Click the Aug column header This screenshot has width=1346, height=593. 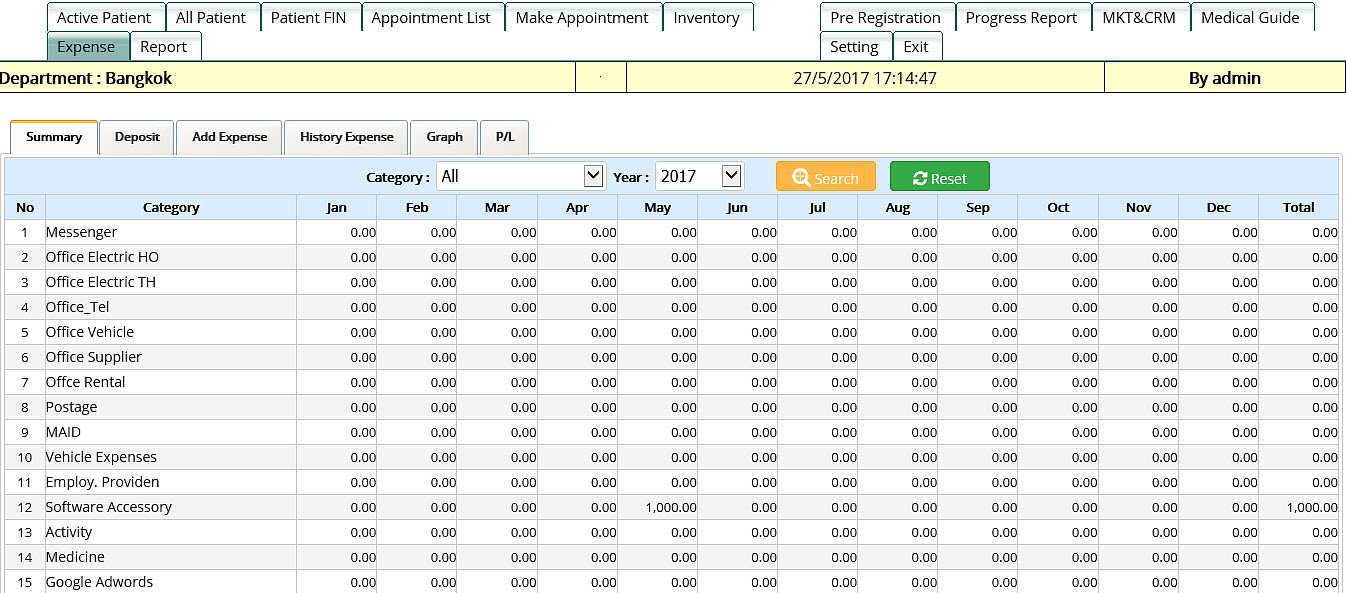pos(898,207)
